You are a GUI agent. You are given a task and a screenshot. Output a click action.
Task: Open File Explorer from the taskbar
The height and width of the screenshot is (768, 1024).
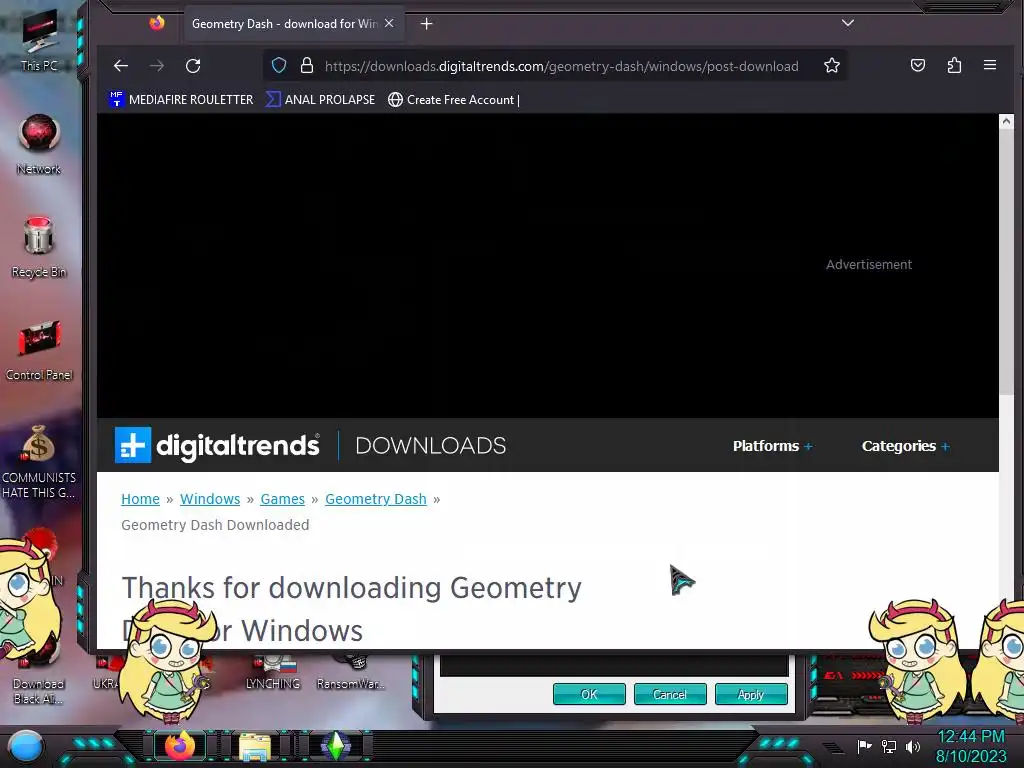pyautogui.click(x=255, y=746)
